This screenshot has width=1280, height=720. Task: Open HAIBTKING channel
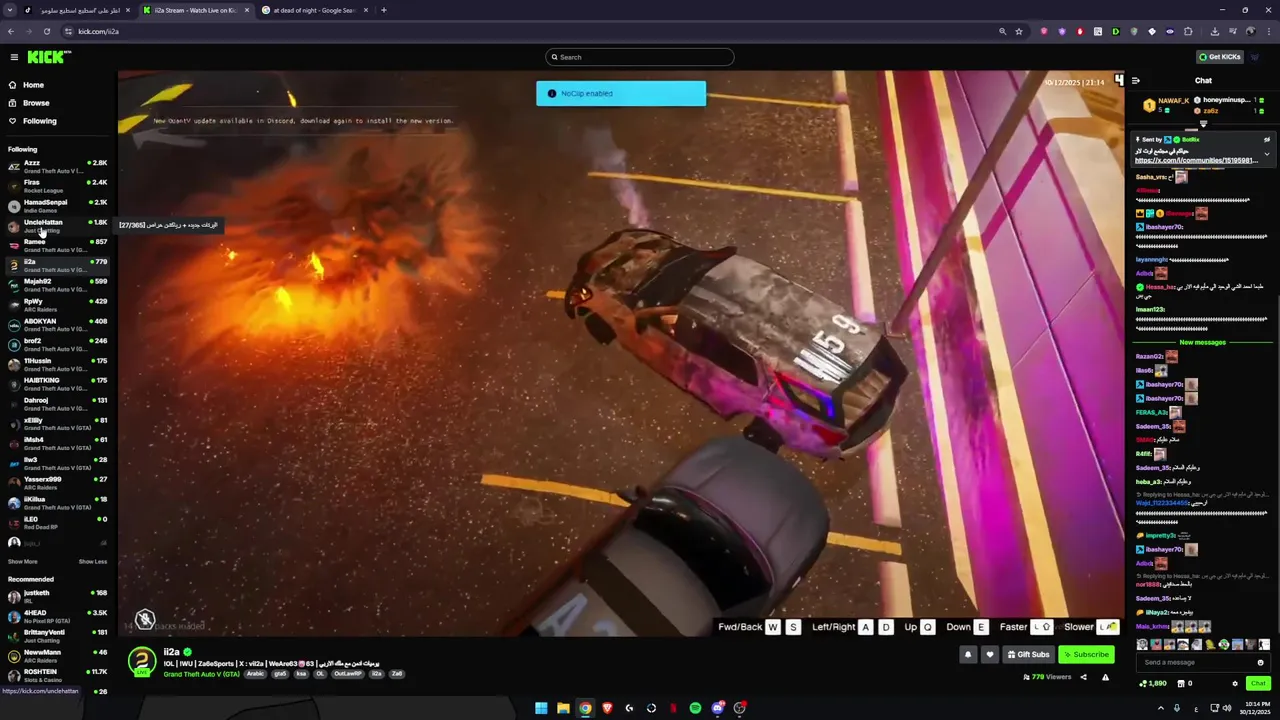(x=57, y=384)
